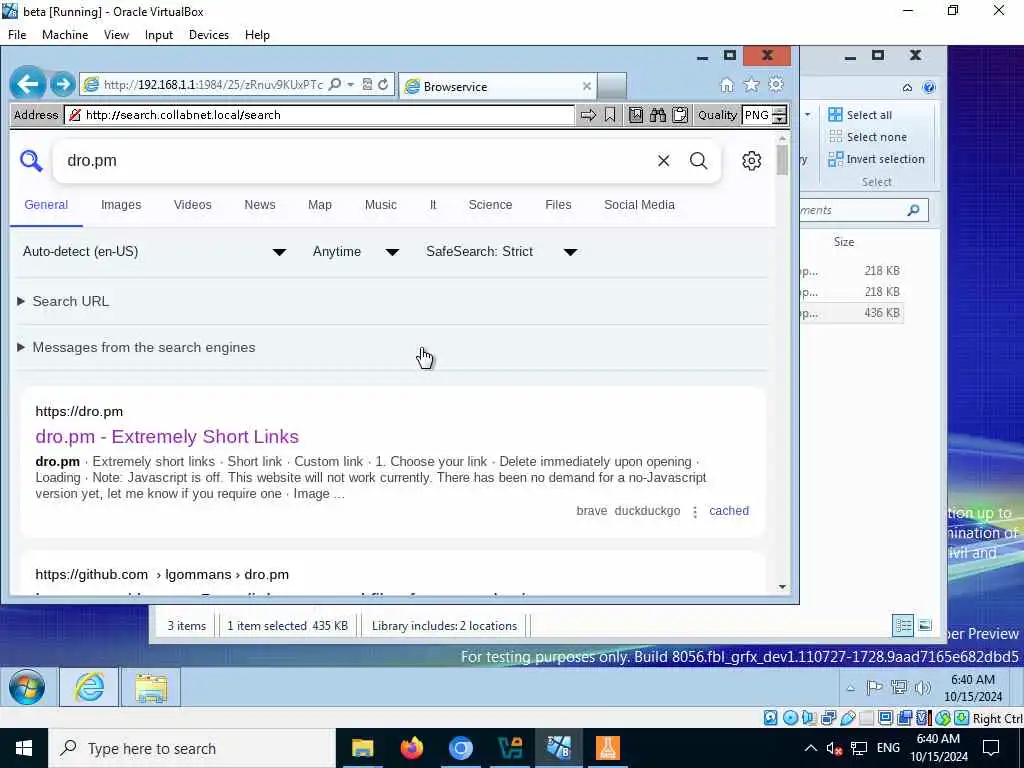Image resolution: width=1024 pixels, height=768 pixels.
Task: Close the Browservice IE tab
Action: 586,86
